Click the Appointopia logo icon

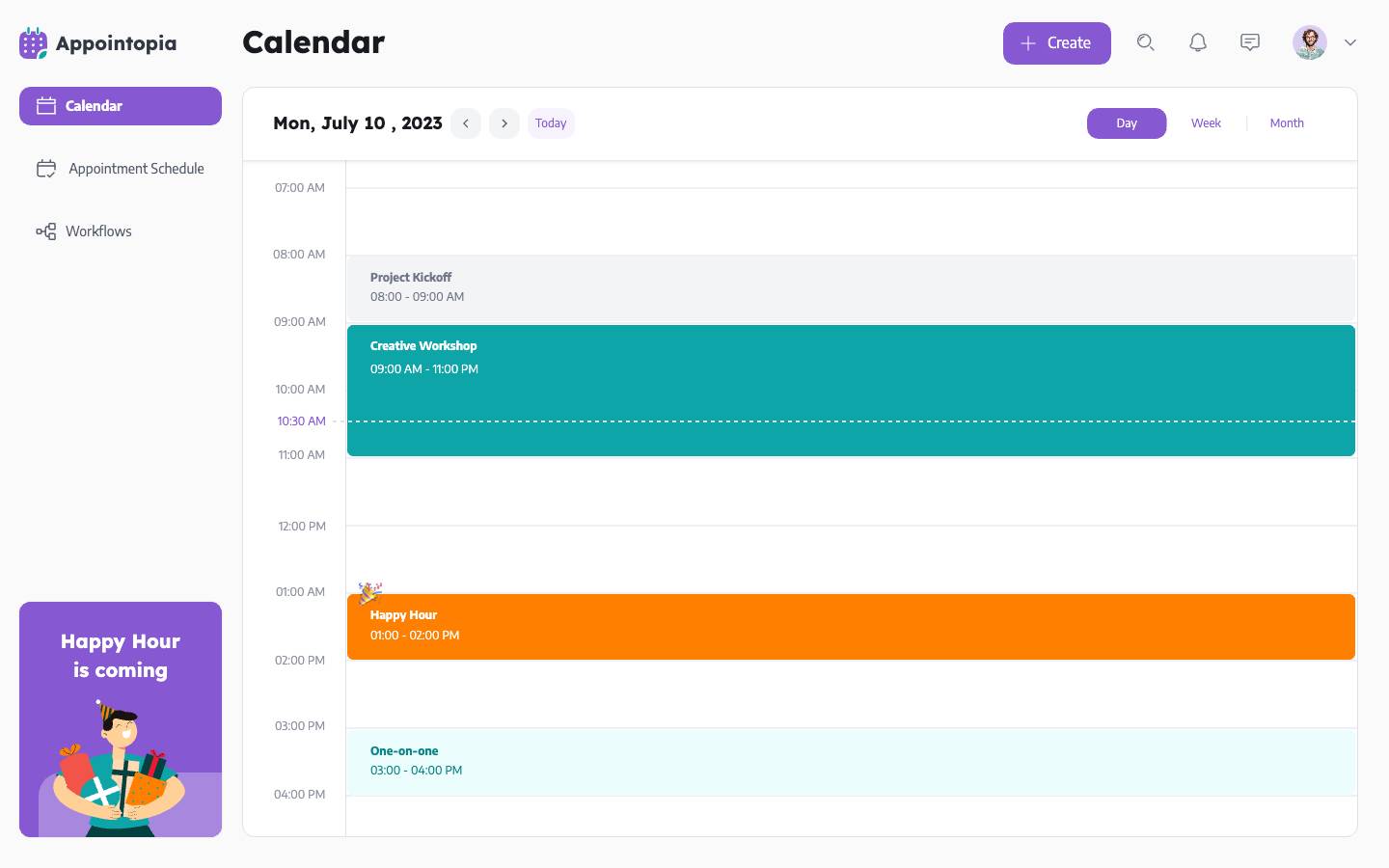pyautogui.click(x=33, y=43)
